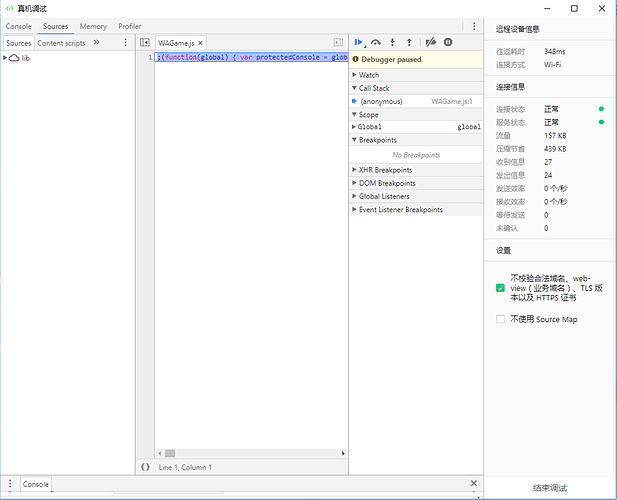
Task: Click the 设置 section heading
Action: tap(503, 251)
